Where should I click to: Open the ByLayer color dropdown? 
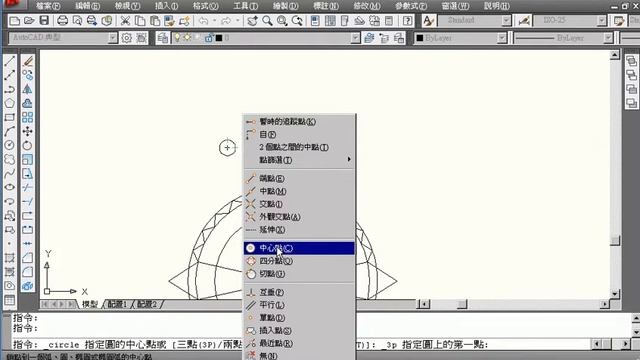pyautogui.click(x=502, y=38)
